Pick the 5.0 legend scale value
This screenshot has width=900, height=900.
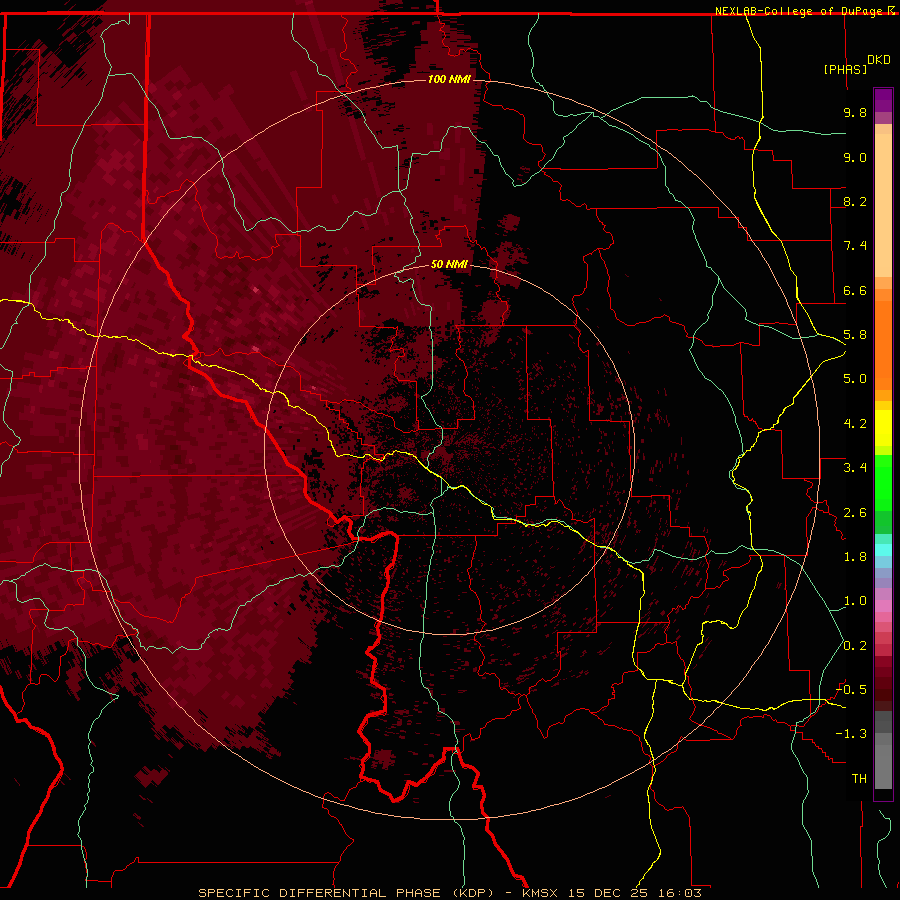[855, 379]
